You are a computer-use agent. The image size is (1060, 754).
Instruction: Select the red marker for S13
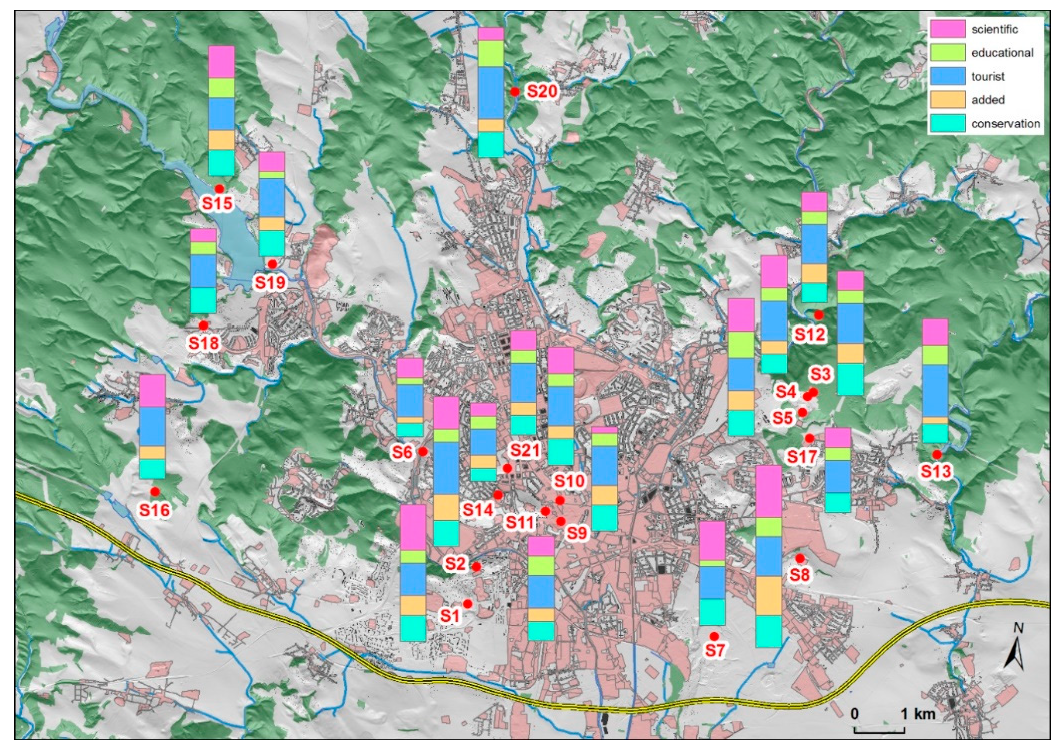pyautogui.click(x=937, y=455)
